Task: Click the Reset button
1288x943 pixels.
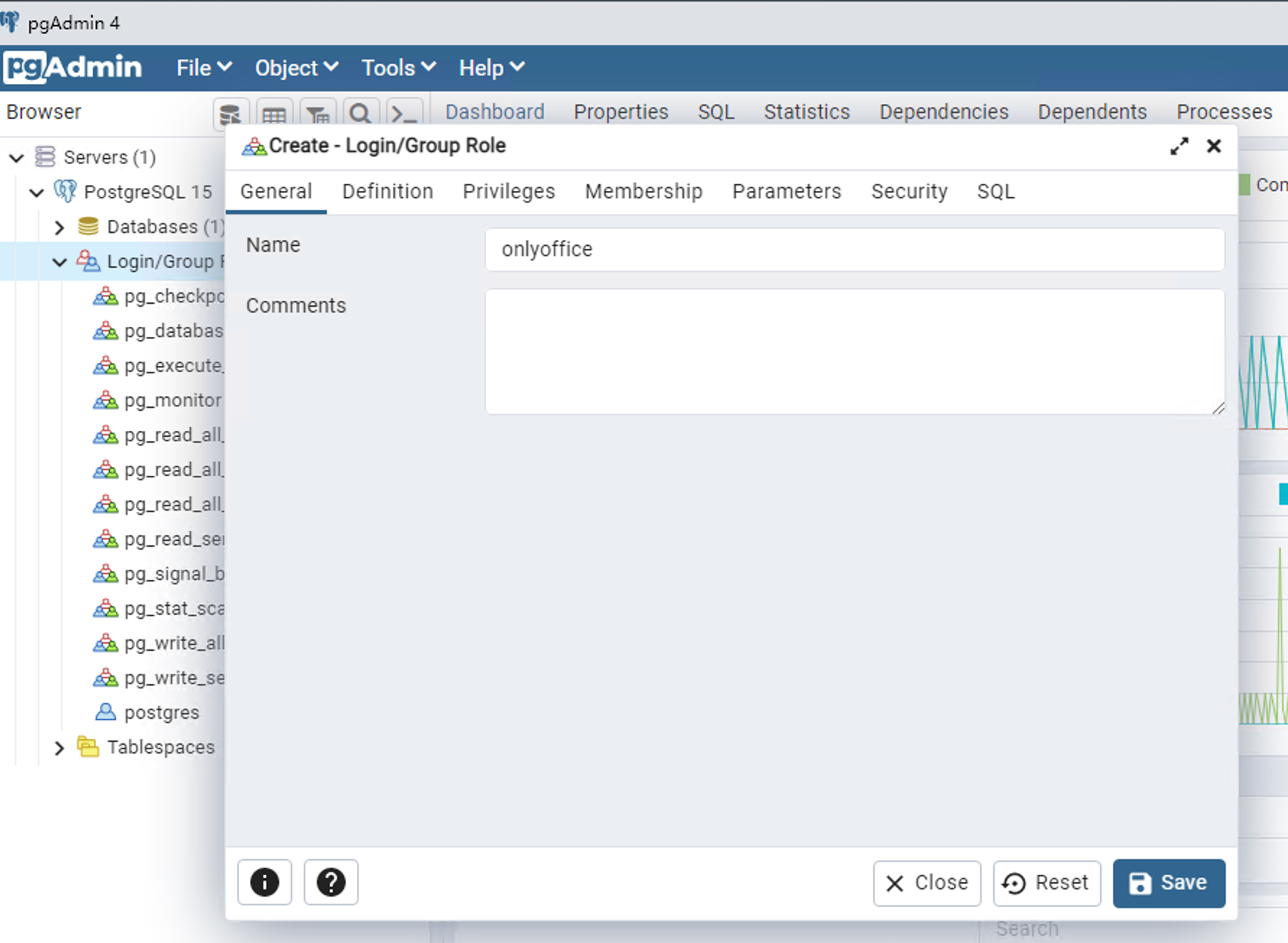Action: 1047,883
